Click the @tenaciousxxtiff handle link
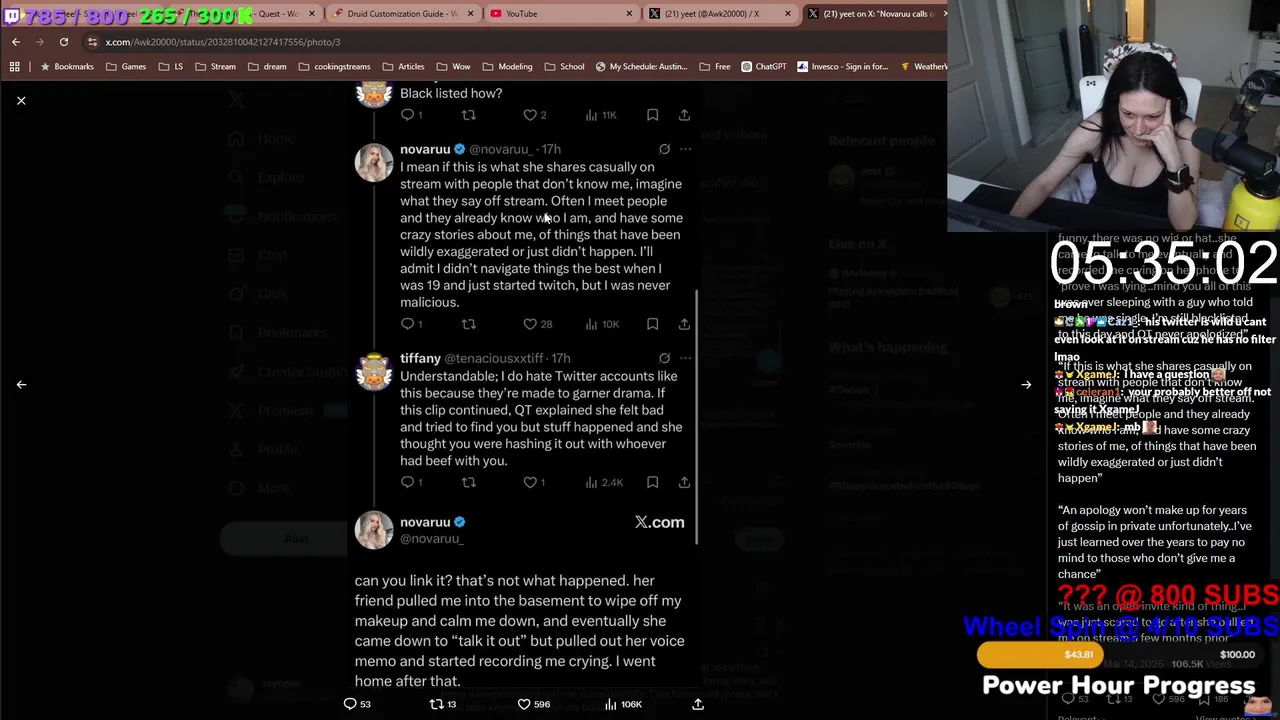This screenshot has width=1280, height=720. tap(494, 358)
